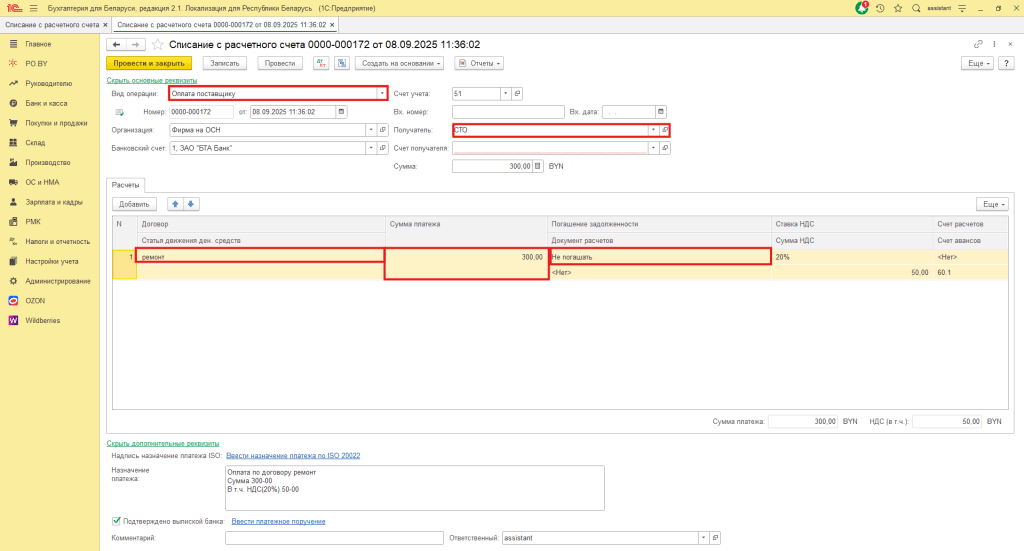1024x551 pixels.
Task: Open the Получатель СТО record button
Action: [x=665, y=130]
